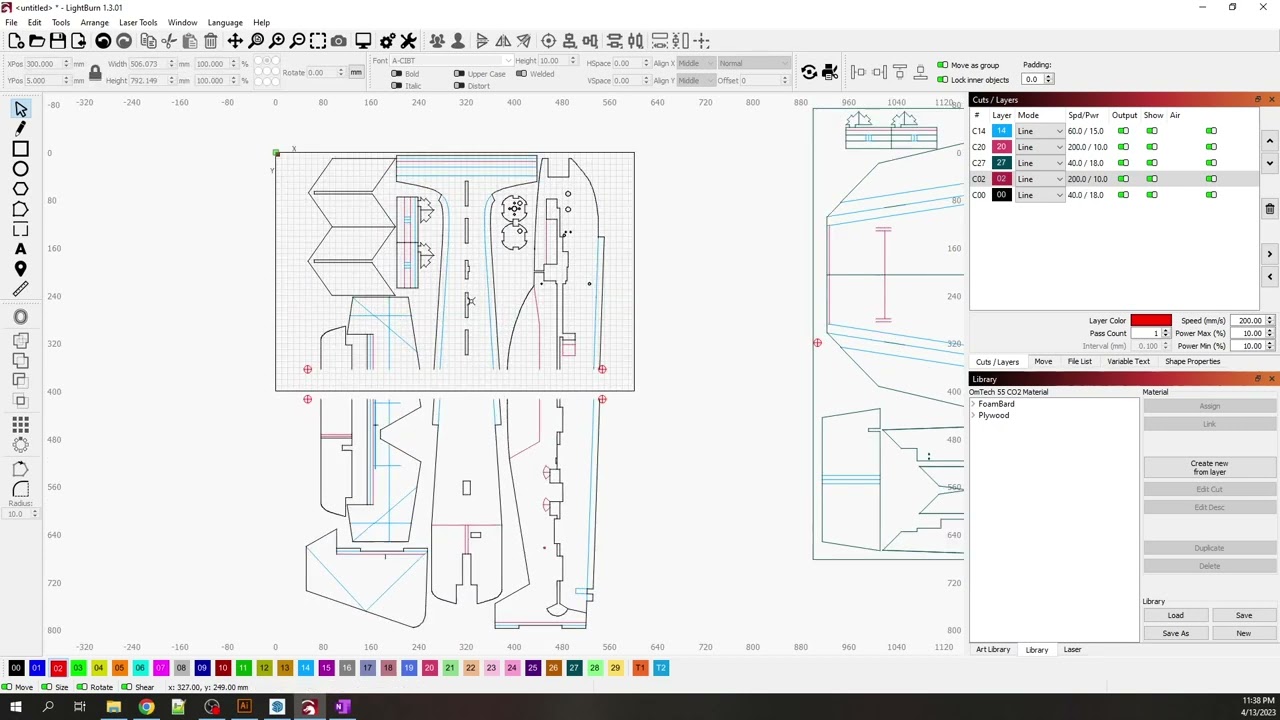Viewport: 1280px width, 720px height.
Task: Open Mode dropdown for layer C27
Action: (x=1040, y=163)
